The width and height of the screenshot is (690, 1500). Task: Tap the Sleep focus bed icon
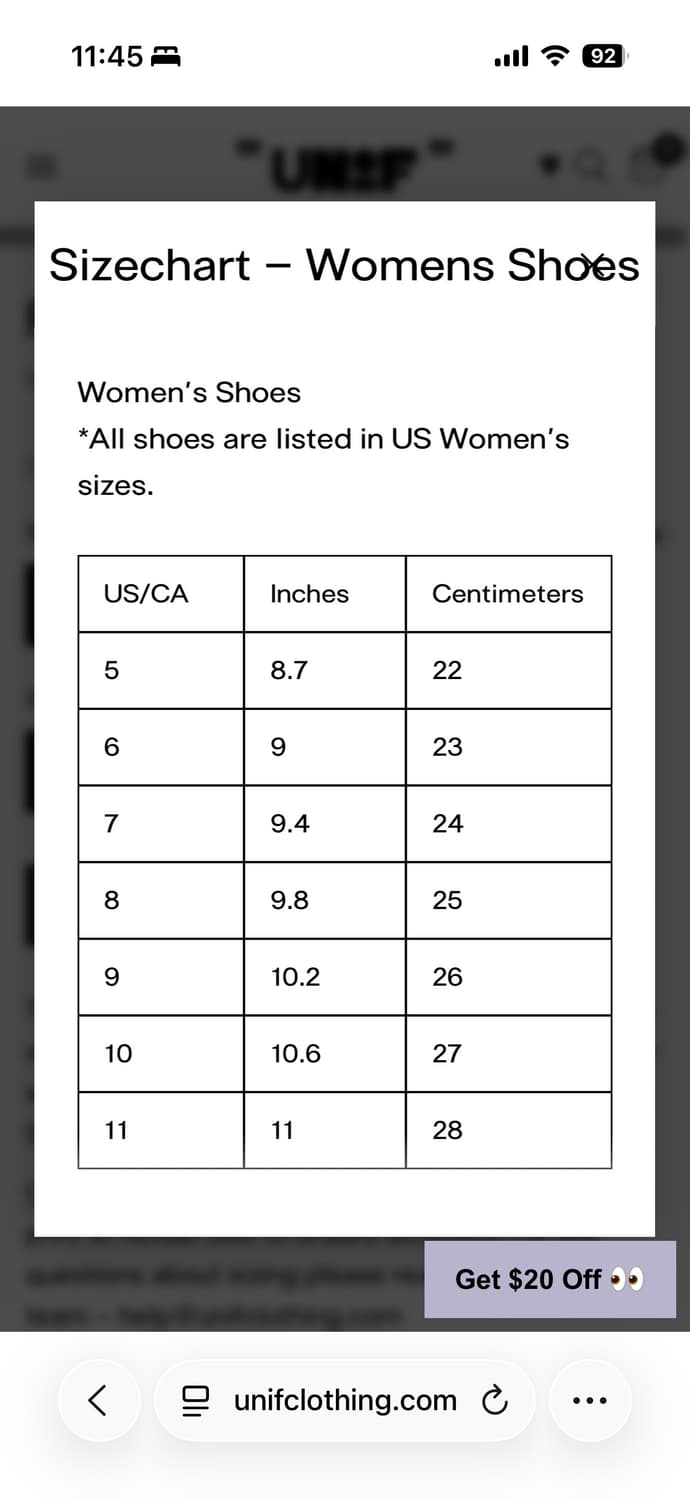coord(165,57)
